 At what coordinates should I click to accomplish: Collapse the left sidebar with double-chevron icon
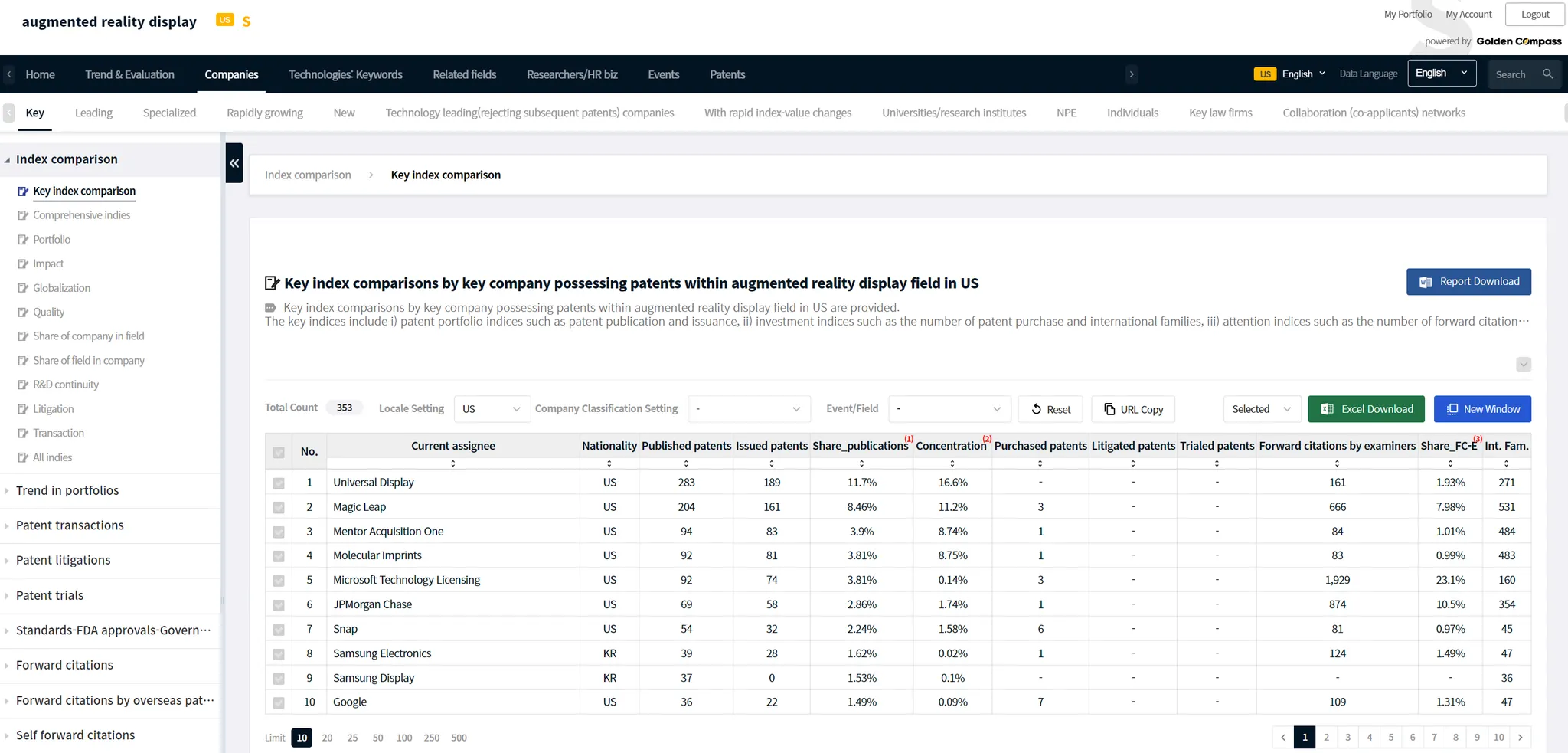234,163
